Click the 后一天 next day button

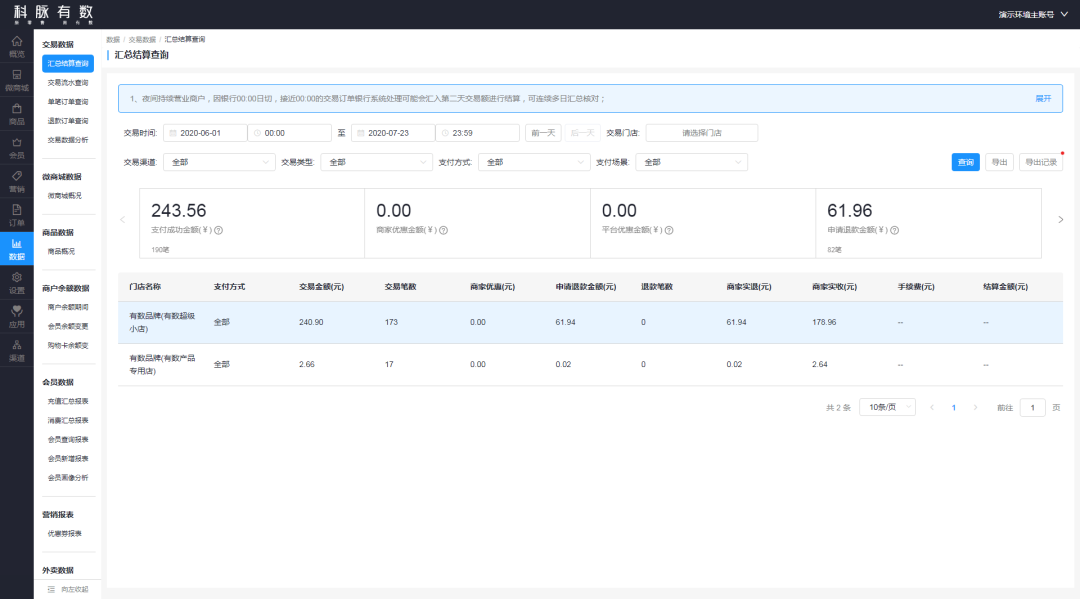coord(582,133)
